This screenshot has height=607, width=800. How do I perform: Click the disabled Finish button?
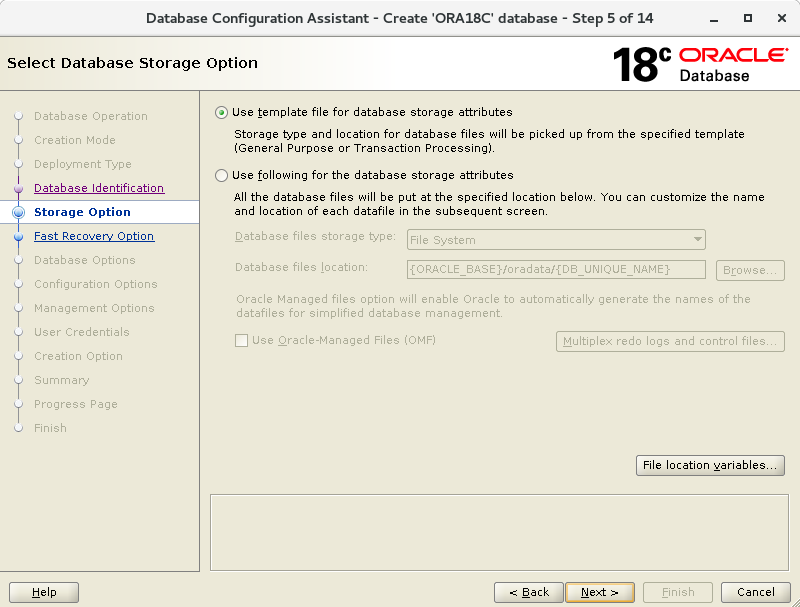(678, 592)
